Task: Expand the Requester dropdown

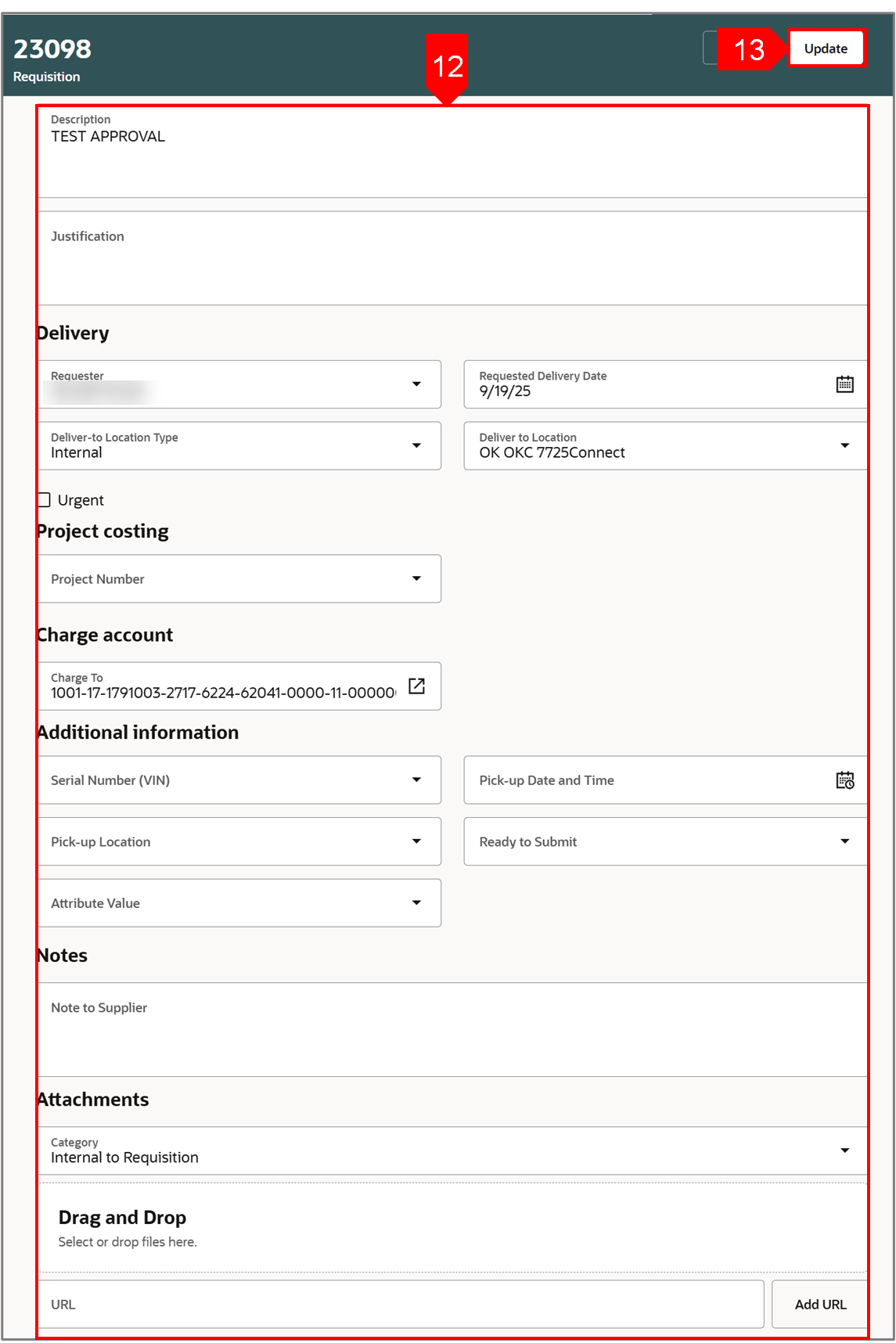Action: click(x=416, y=384)
